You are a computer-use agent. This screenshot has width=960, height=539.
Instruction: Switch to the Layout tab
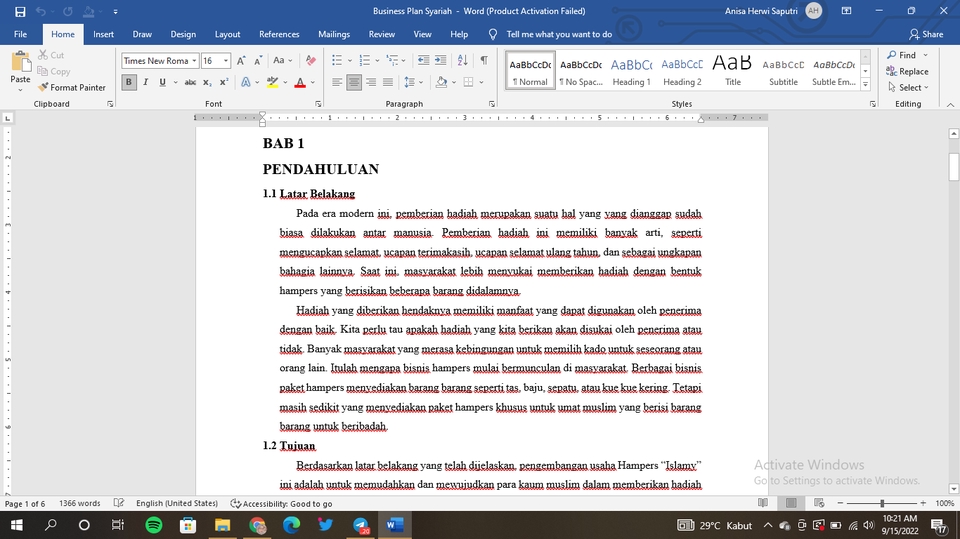227,34
